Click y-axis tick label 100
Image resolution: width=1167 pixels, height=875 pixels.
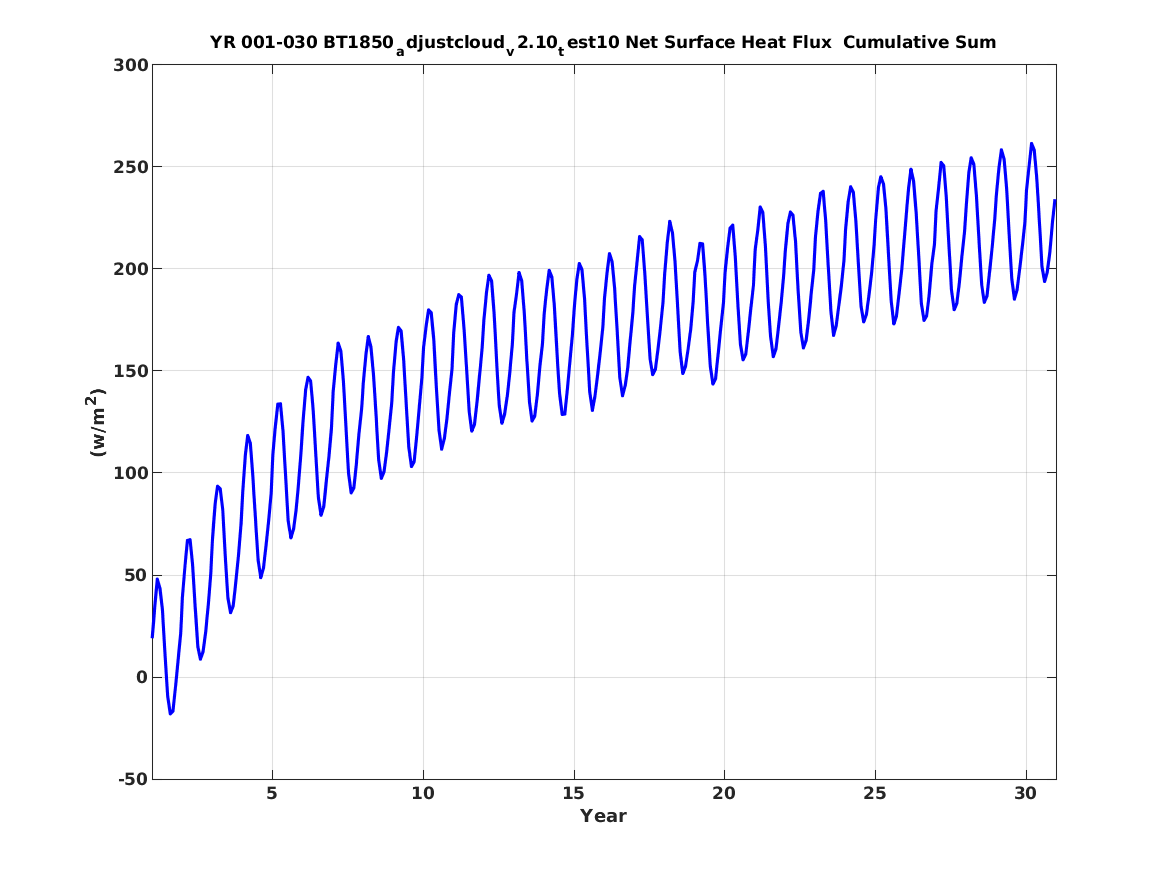point(131,473)
